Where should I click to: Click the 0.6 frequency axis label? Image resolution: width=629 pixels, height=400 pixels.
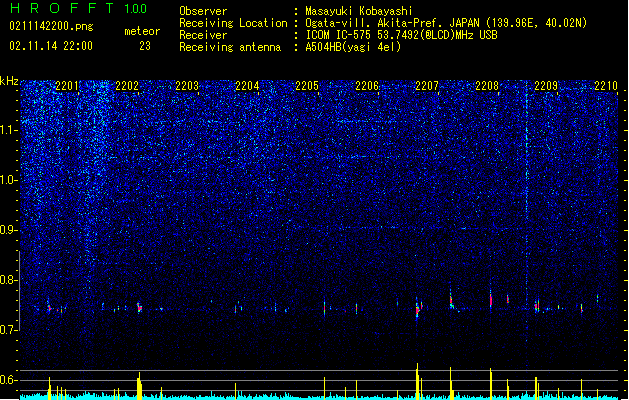9,380
